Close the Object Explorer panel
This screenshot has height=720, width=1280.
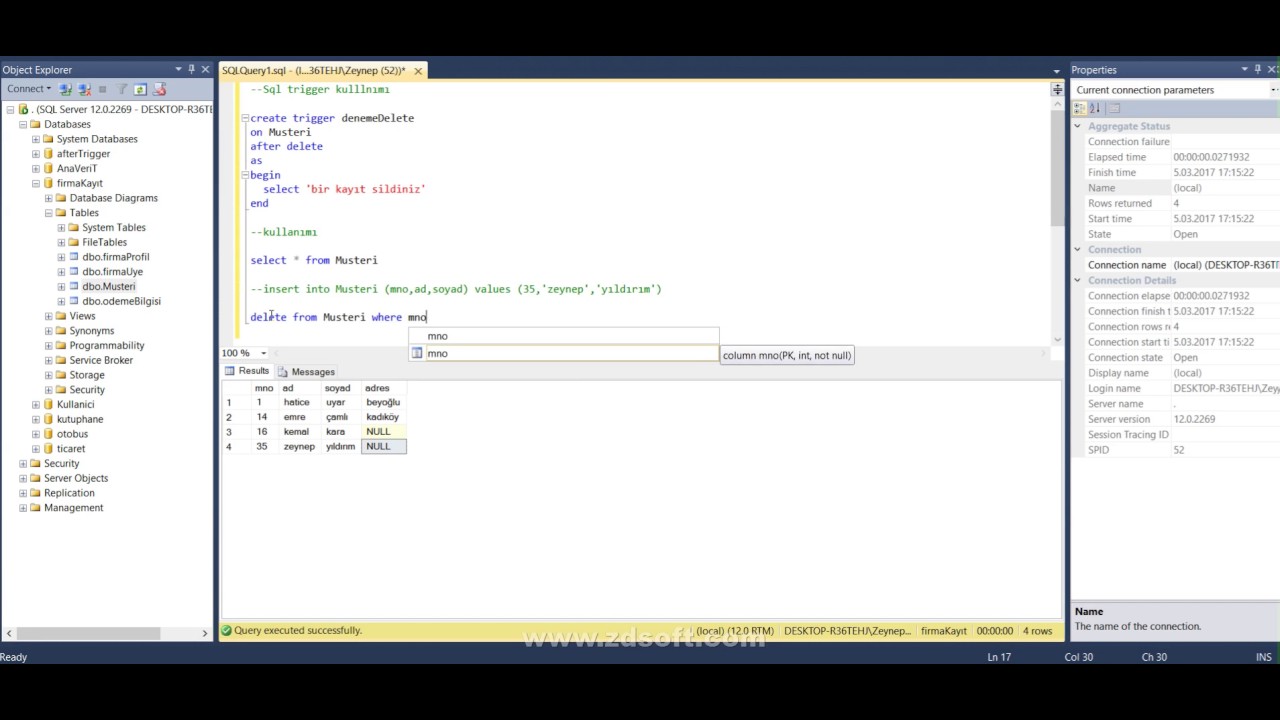point(205,69)
